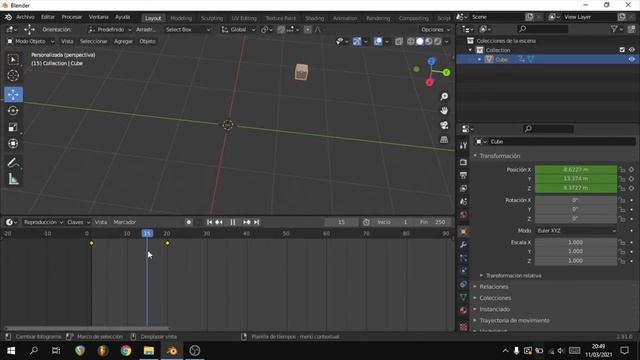Image resolution: width=640 pixels, height=360 pixels.
Task: Click the zoom view magnifier icon
Action: coord(444,96)
